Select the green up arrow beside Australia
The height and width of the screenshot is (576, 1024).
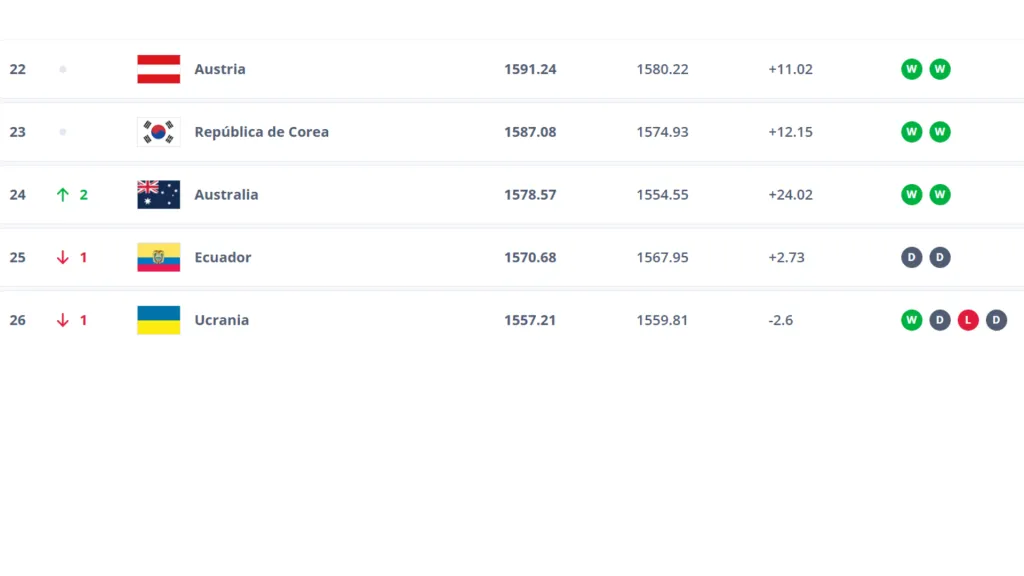(x=64, y=194)
